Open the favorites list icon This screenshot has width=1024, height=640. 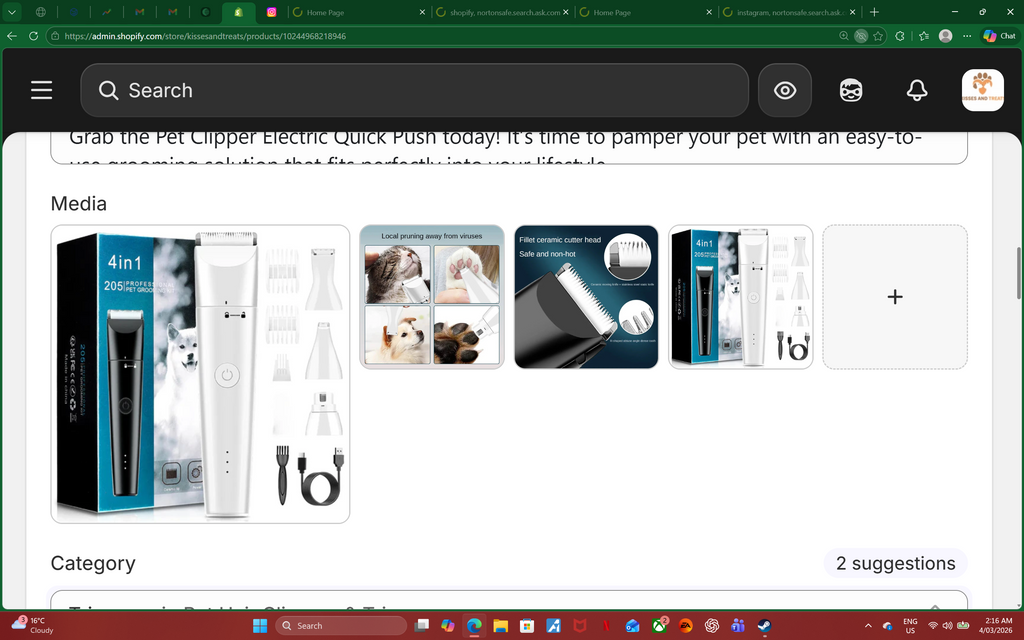tap(923, 36)
